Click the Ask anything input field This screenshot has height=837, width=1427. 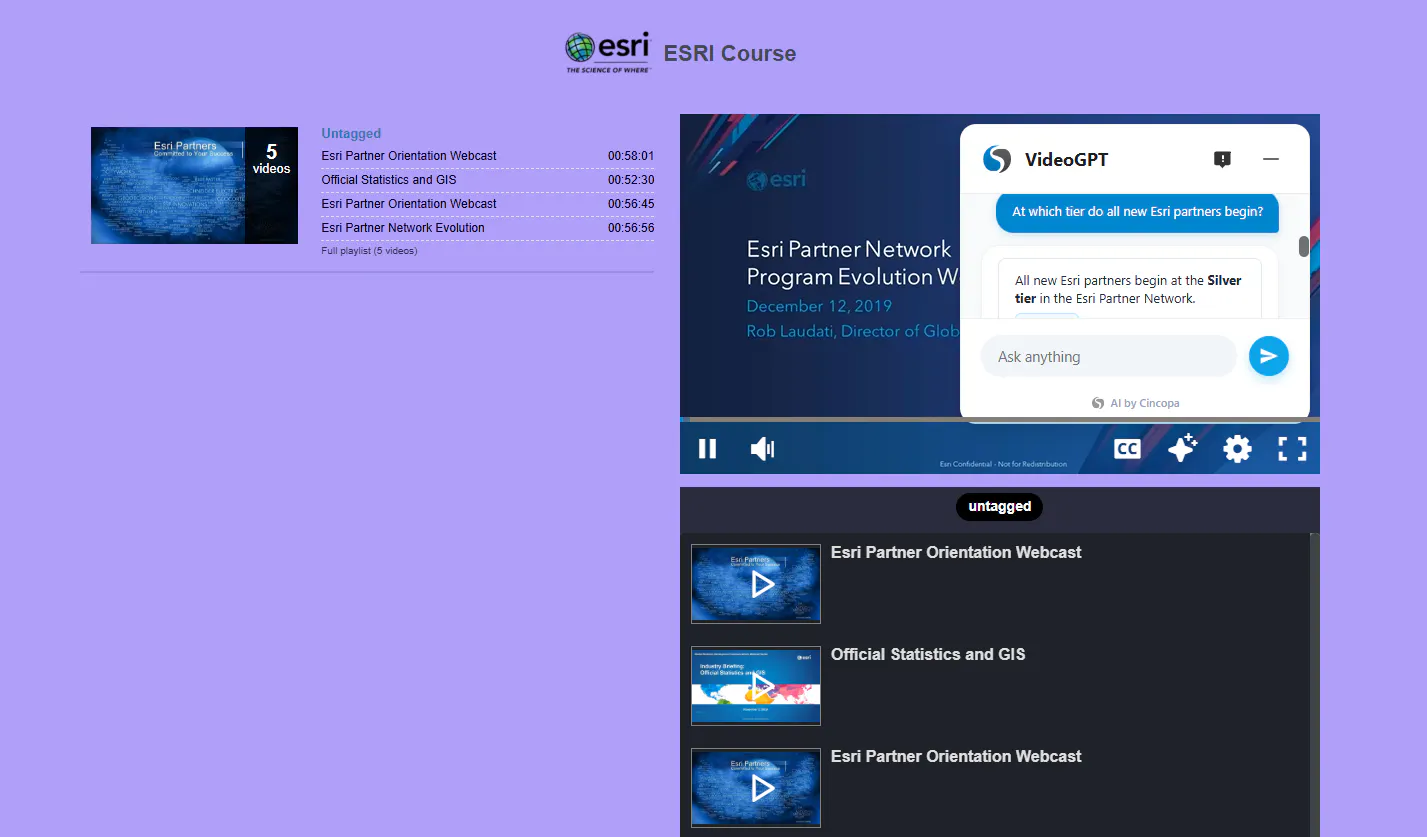[x=1108, y=356]
